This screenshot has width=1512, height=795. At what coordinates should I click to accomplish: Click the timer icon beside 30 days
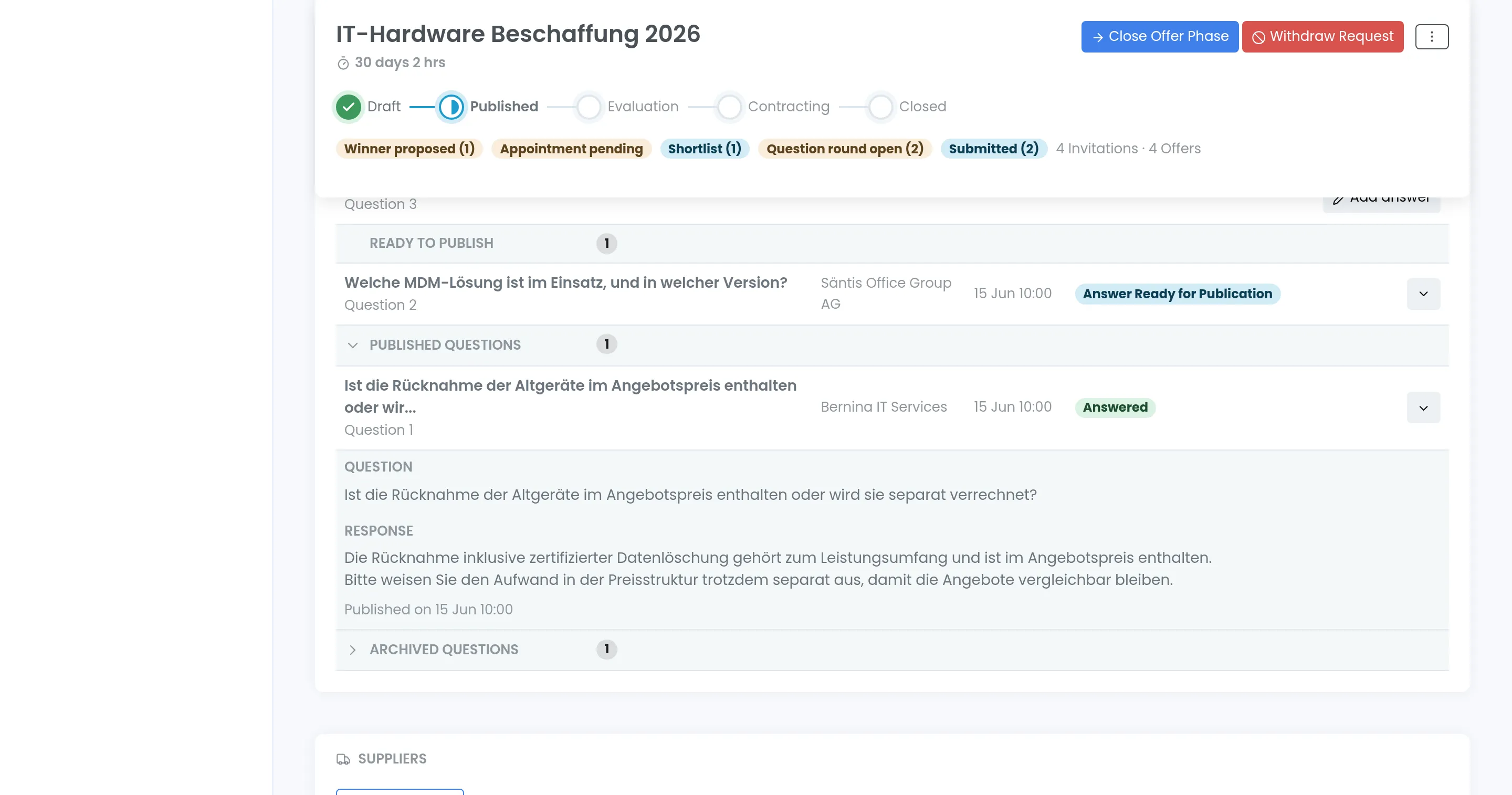pyautogui.click(x=343, y=63)
